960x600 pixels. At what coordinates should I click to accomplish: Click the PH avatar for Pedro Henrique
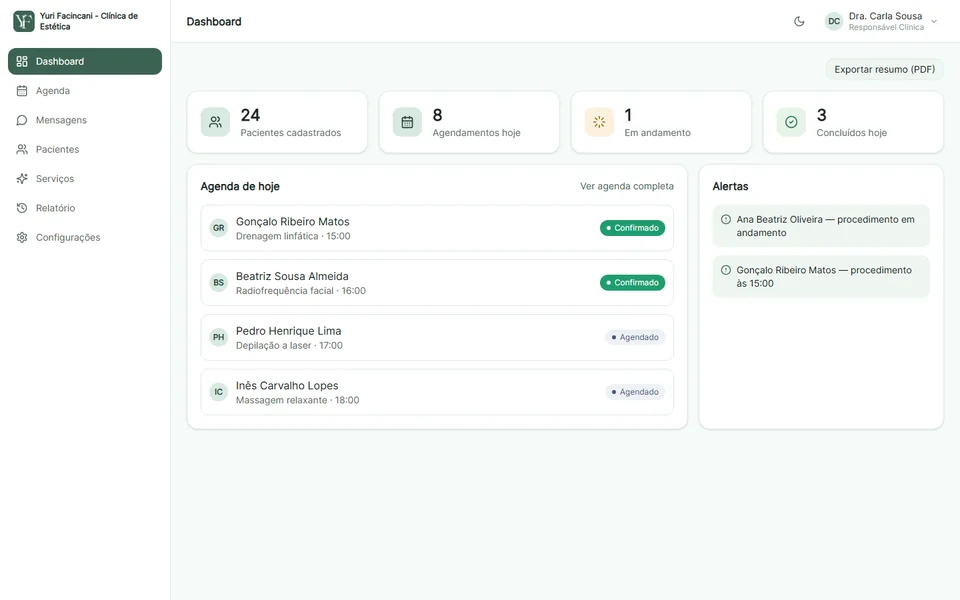[x=219, y=337]
